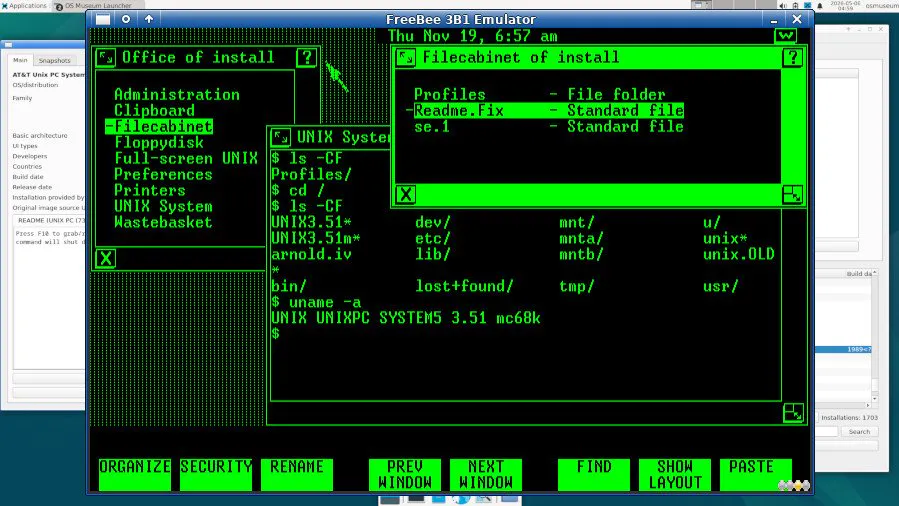899x506 pixels.
Task: Switch to Snapshots tab in launcher window
Action: (x=54, y=60)
